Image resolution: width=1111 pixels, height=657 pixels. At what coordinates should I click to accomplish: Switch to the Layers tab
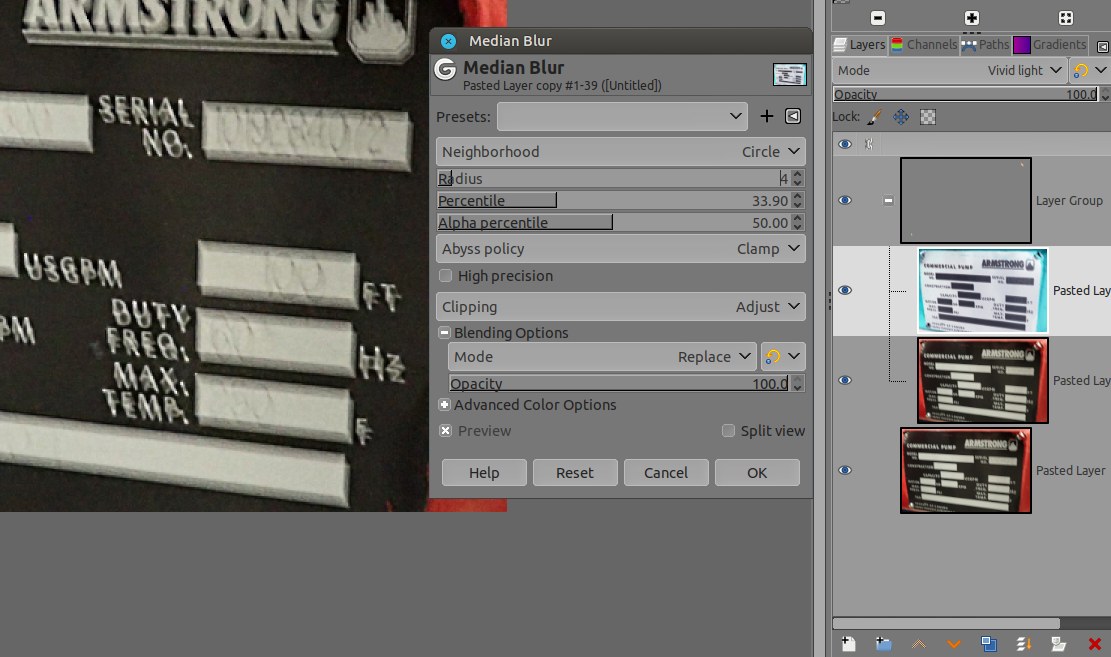pos(859,45)
